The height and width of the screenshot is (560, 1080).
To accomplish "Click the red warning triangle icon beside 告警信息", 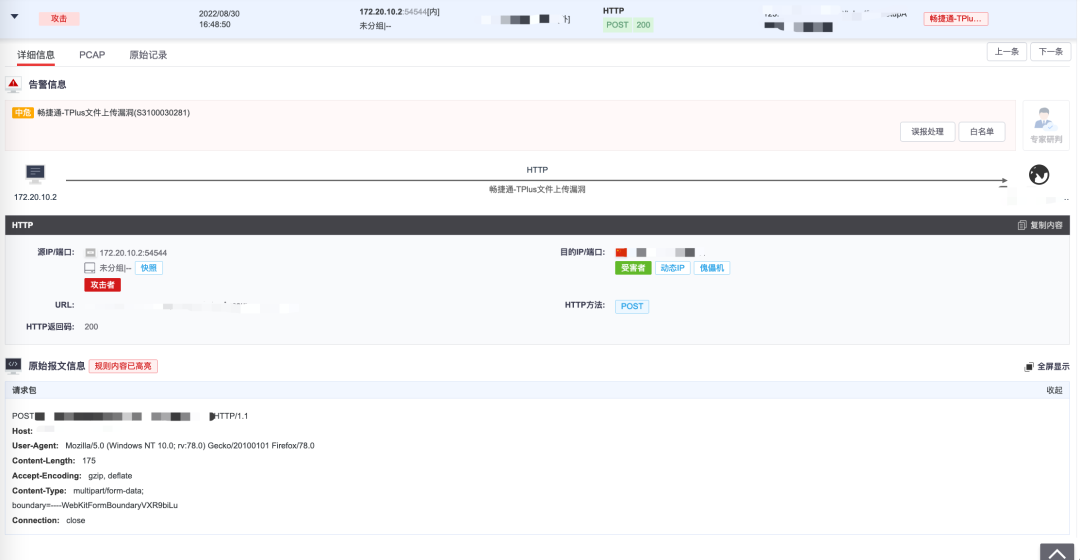I will tap(13, 84).
